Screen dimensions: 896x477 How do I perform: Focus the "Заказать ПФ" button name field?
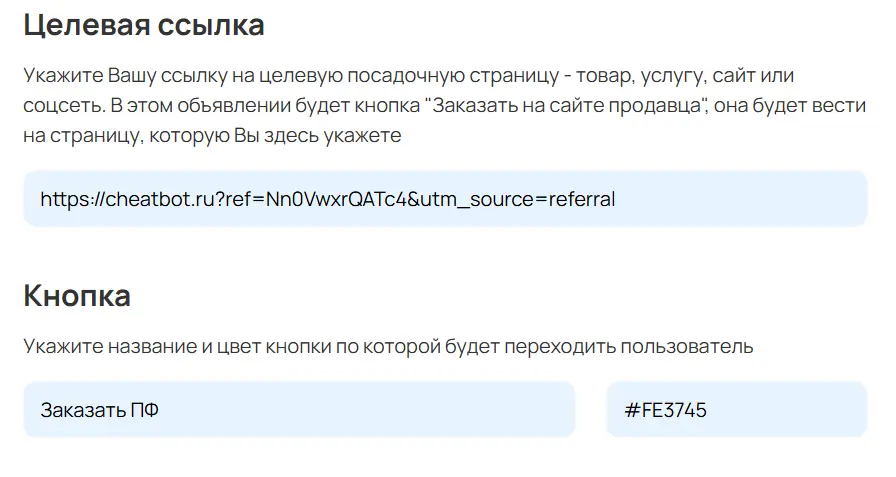tap(299, 409)
